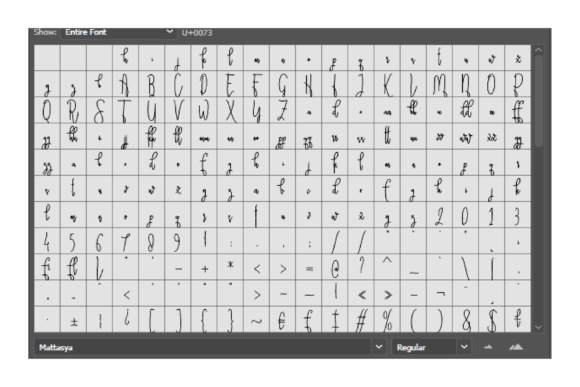Image resolution: width=580 pixels, height=387 pixels.
Task: Select the uppercase D glyph
Action: tap(204, 84)
